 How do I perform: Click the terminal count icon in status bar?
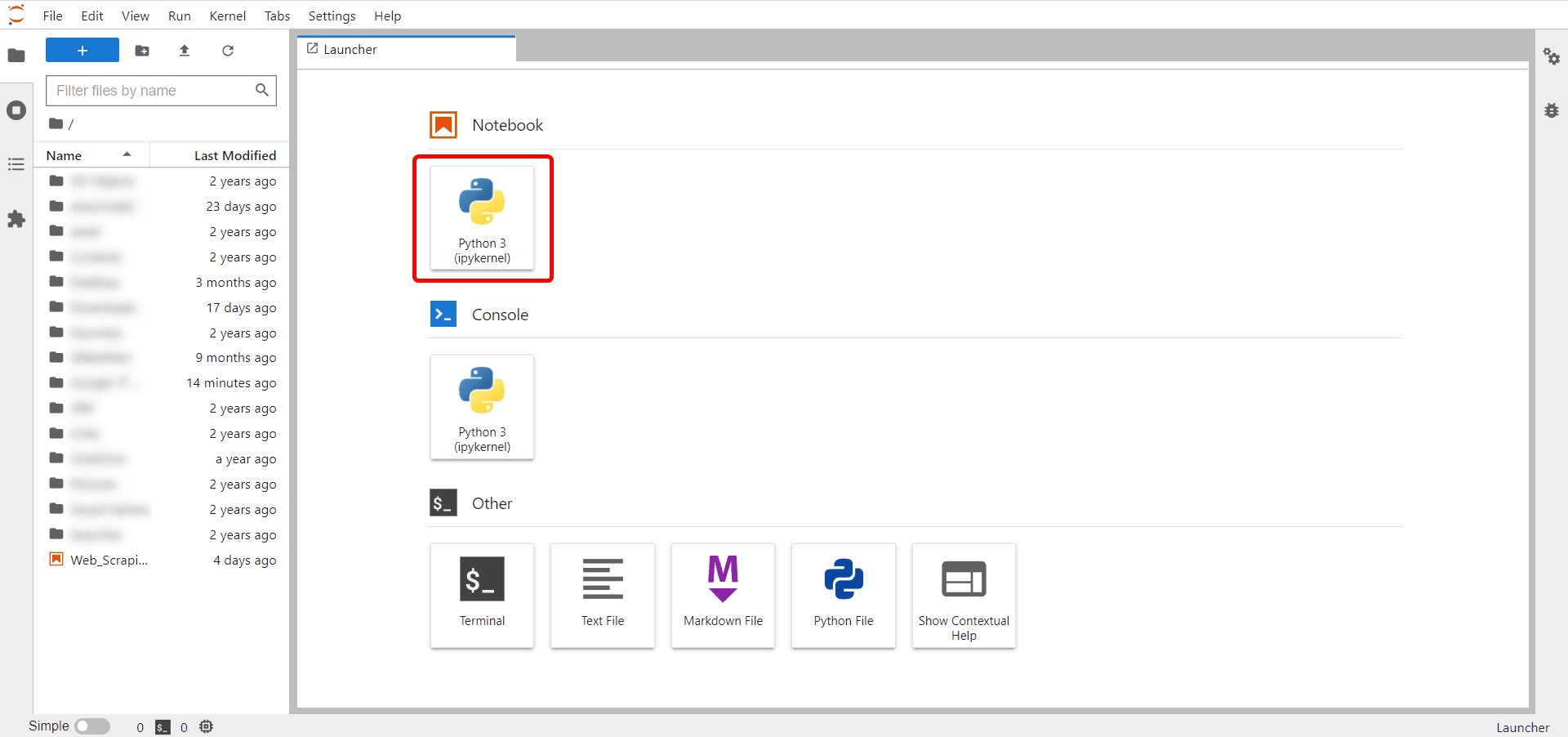pyautogui.click(x=163, y=727)
